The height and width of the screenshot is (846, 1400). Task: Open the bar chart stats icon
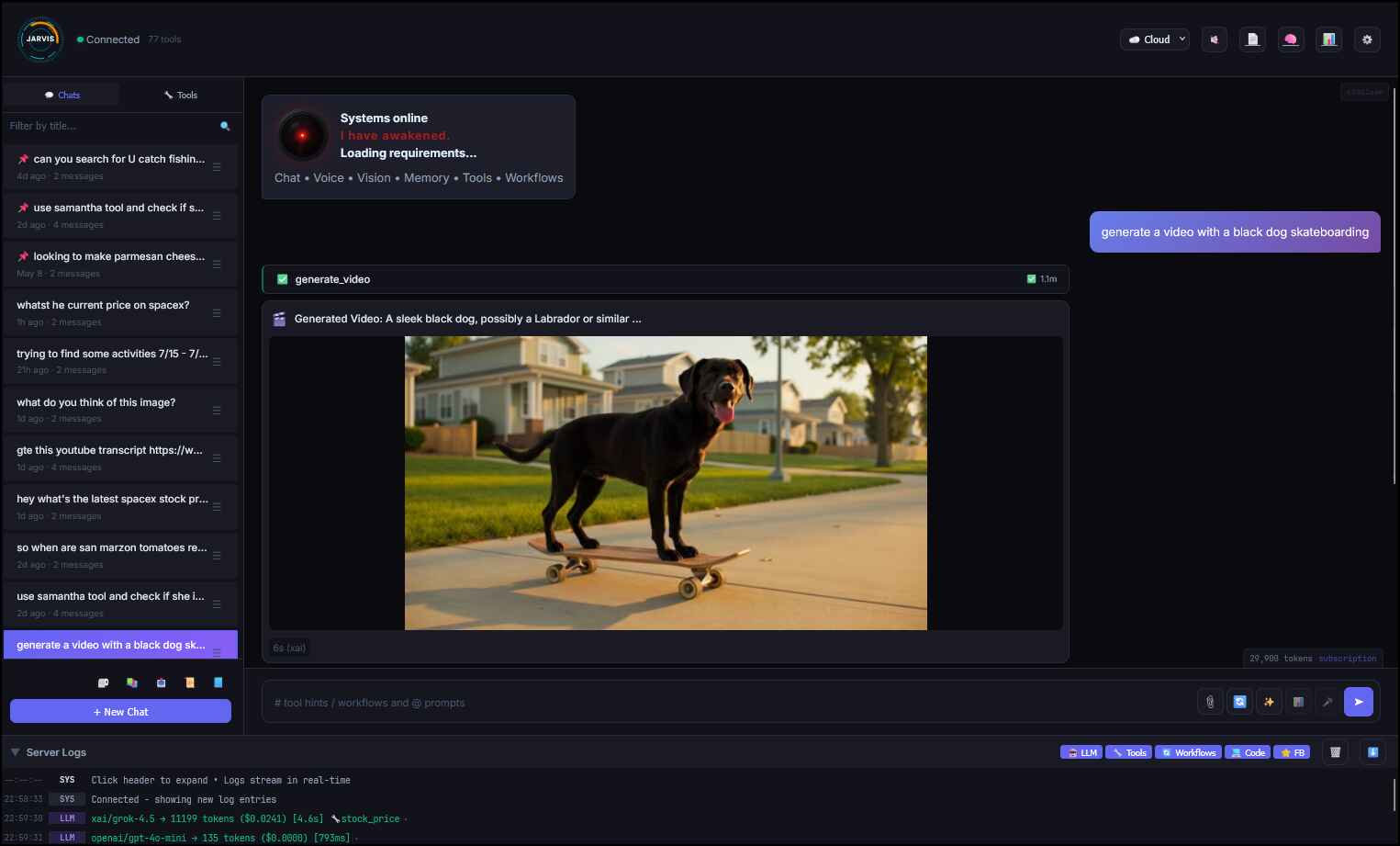pos(1328,39)
